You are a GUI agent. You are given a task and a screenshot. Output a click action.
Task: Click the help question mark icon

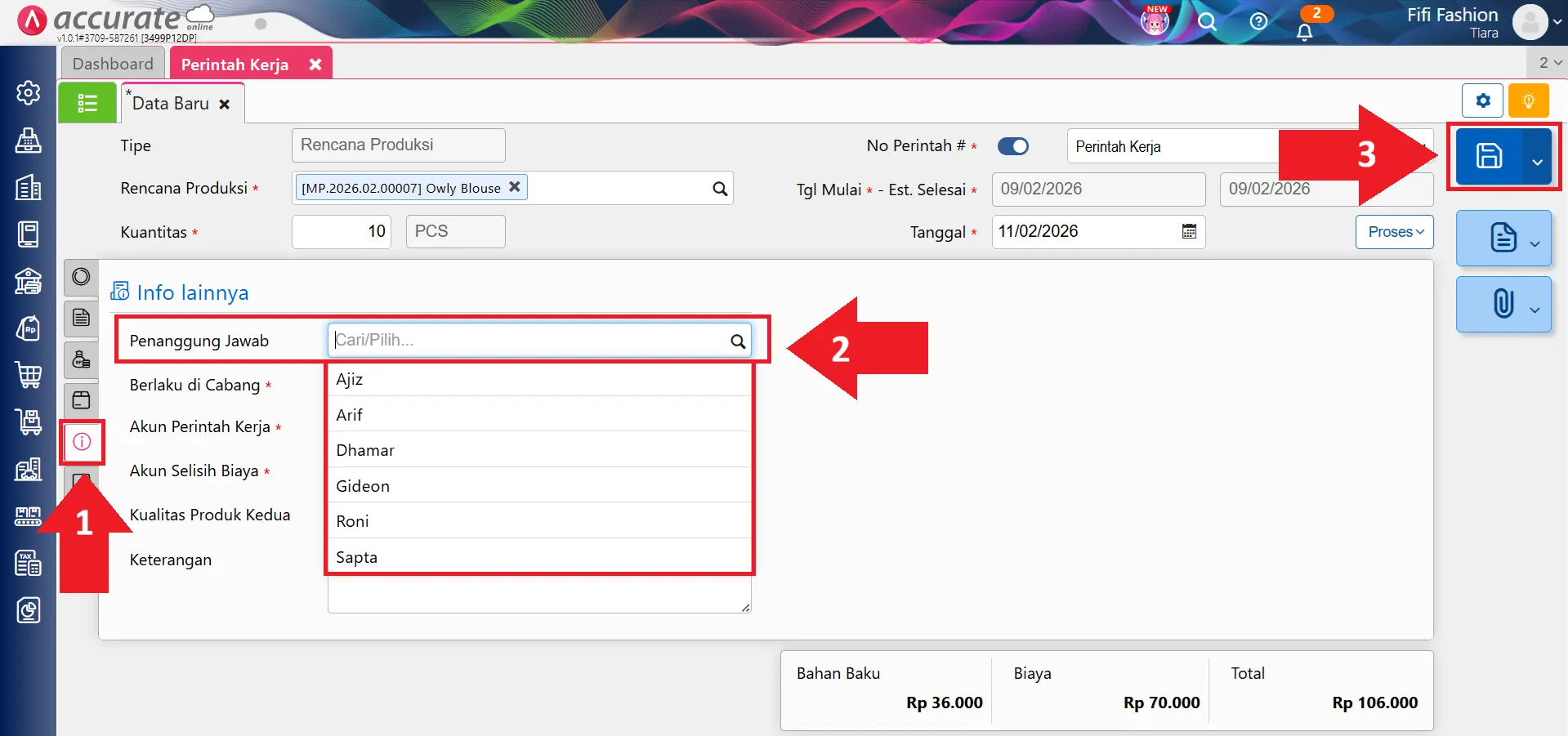(1258, 22)
